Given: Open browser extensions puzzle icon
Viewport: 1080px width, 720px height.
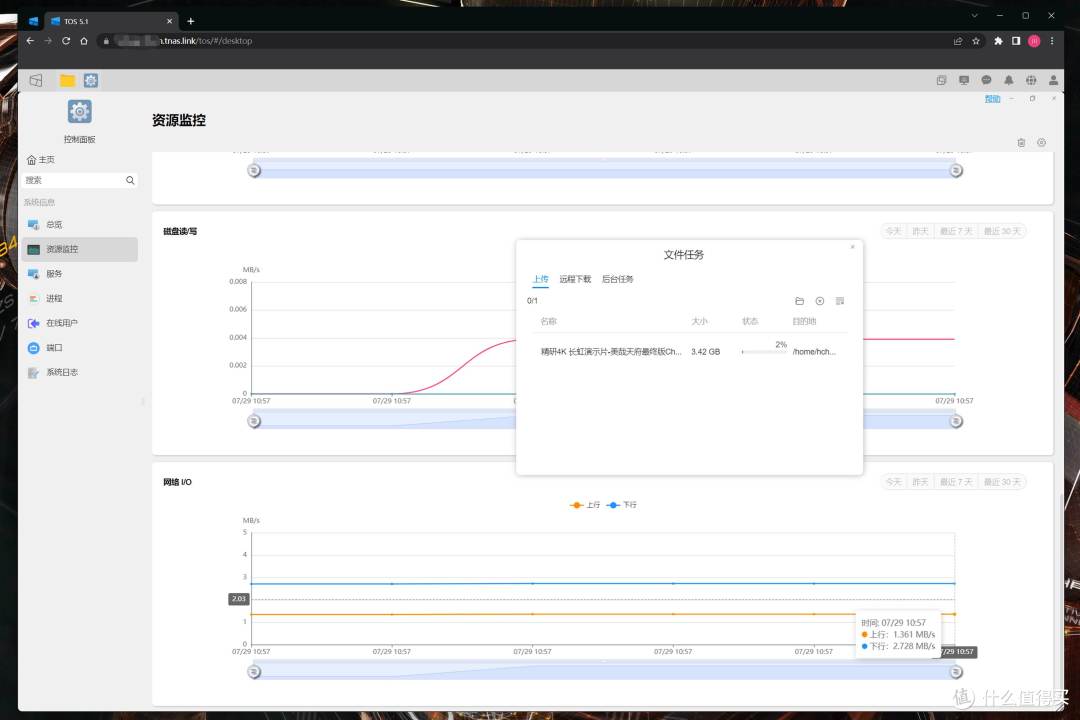Looking at the screenshot, I should pyautogui.click(x=998, y=41).
